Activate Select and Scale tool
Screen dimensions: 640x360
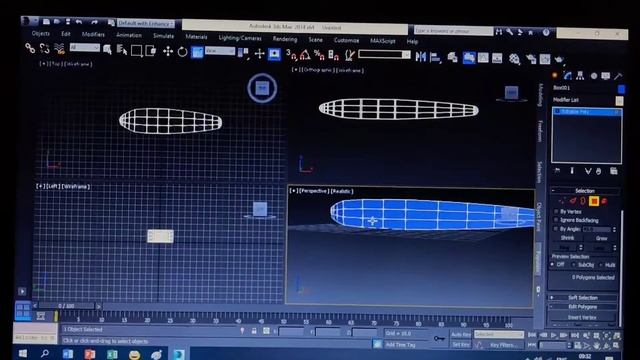[x=197, y=52]
